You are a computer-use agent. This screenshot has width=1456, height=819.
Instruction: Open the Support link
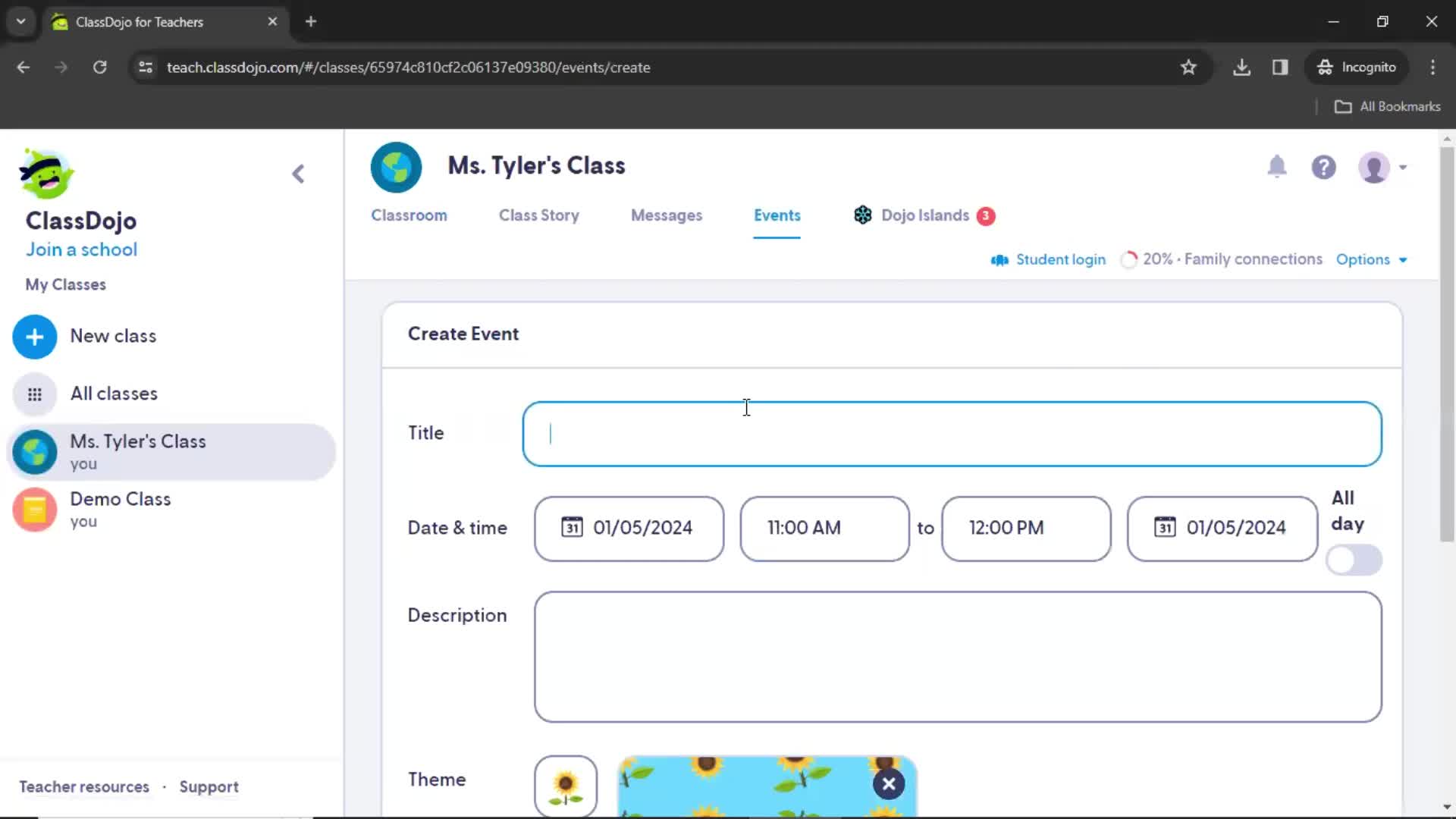coord(209,787)
